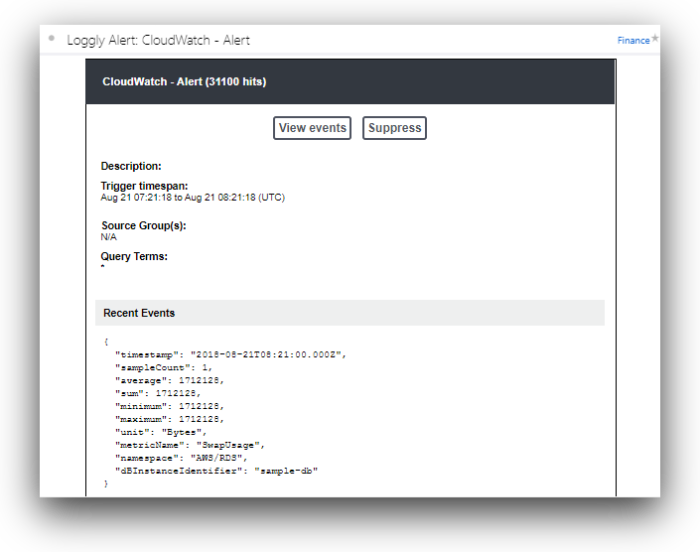Click the Source Group(s) heading
This screenshot has height=552, width=700.
[143, 226]
